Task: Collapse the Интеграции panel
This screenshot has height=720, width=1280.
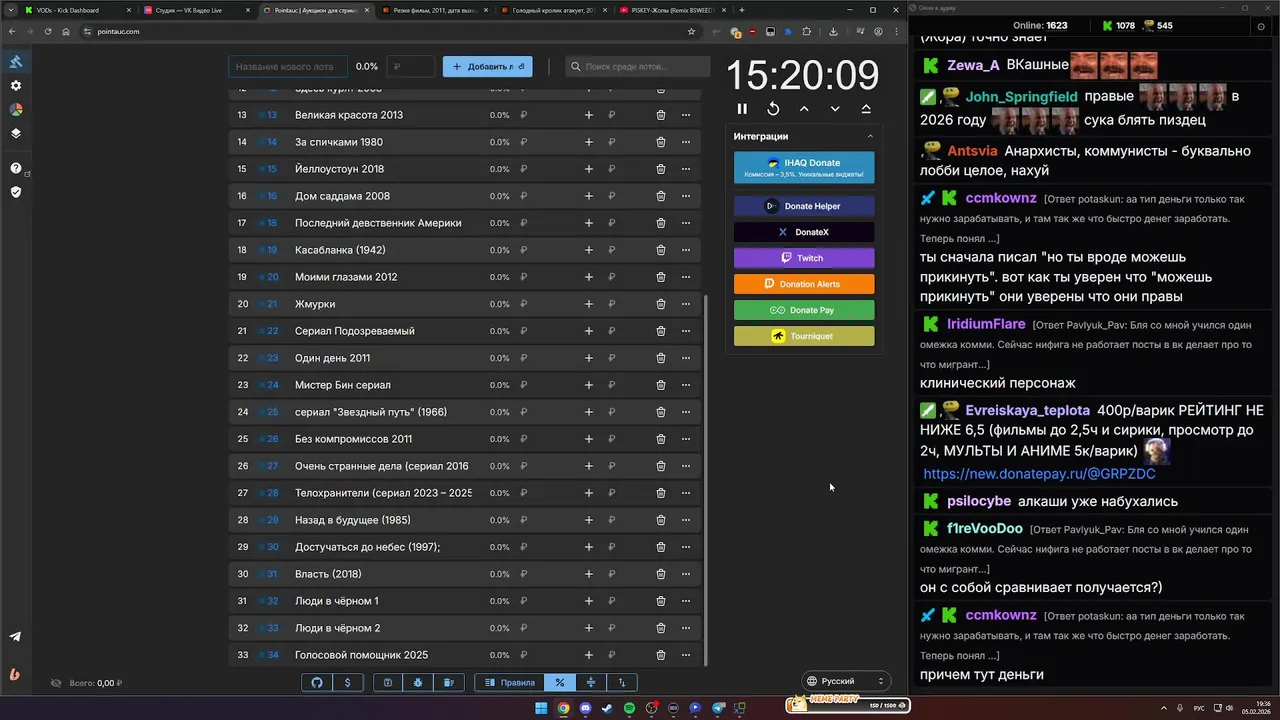Action: (x=870, y=136)
